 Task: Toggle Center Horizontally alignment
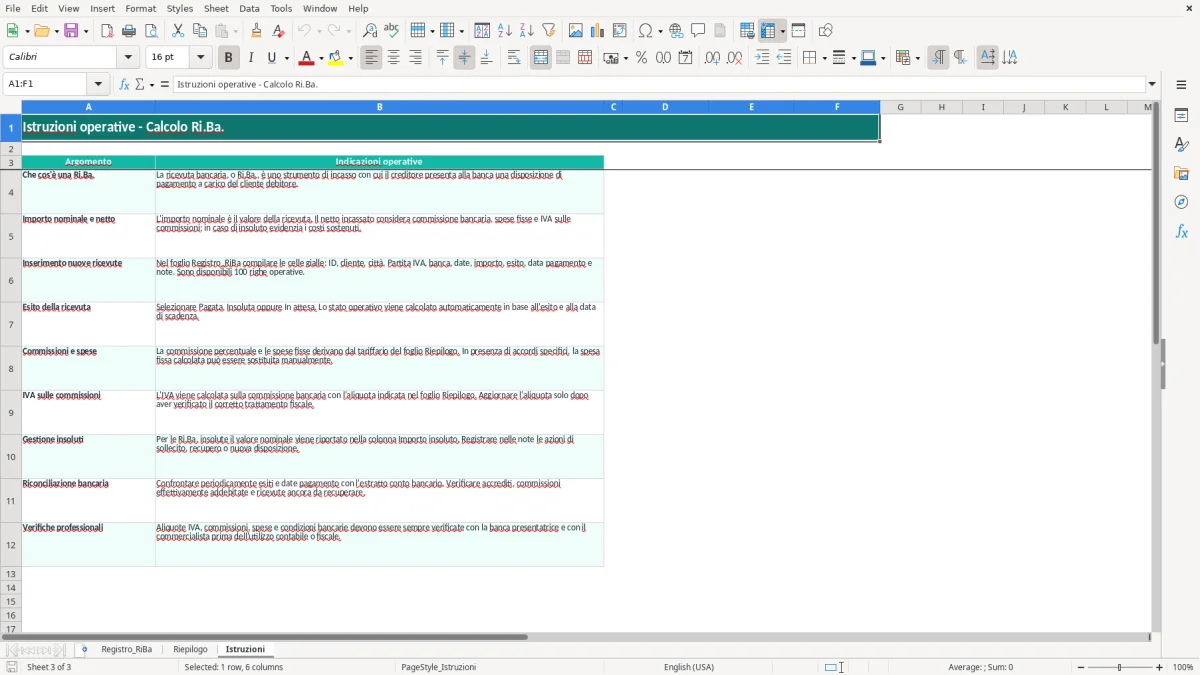click(394, 58)
